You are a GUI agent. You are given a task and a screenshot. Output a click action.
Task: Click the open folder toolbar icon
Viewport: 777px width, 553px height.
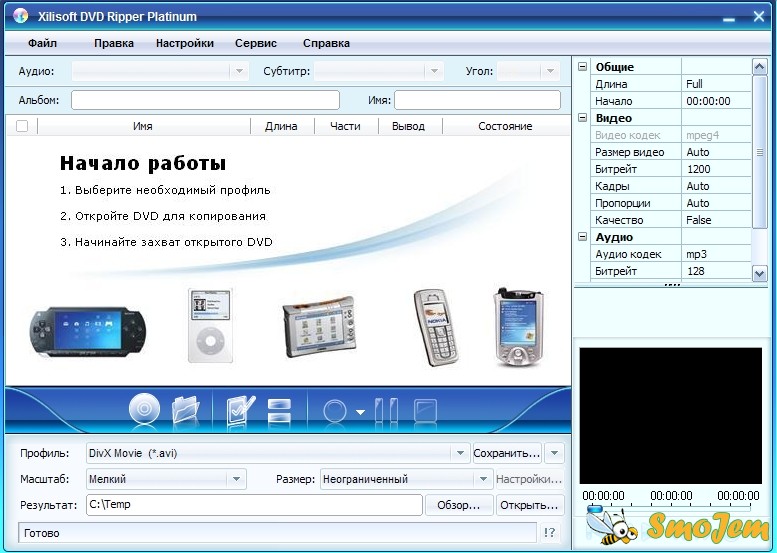(185, 408)
